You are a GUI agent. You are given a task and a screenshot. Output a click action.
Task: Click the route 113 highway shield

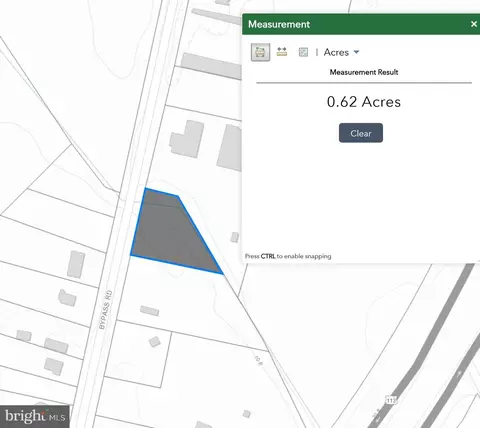pos(391,400)
